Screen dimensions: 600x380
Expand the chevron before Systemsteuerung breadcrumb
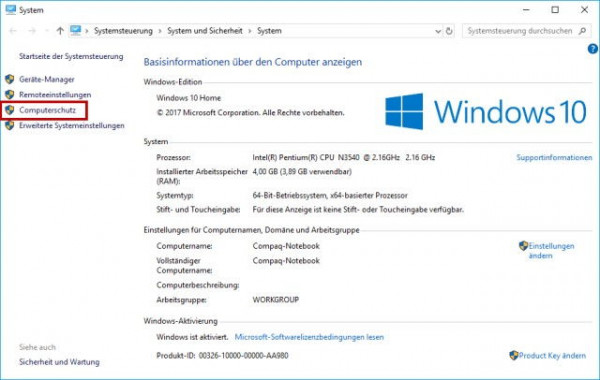point(87,31)
